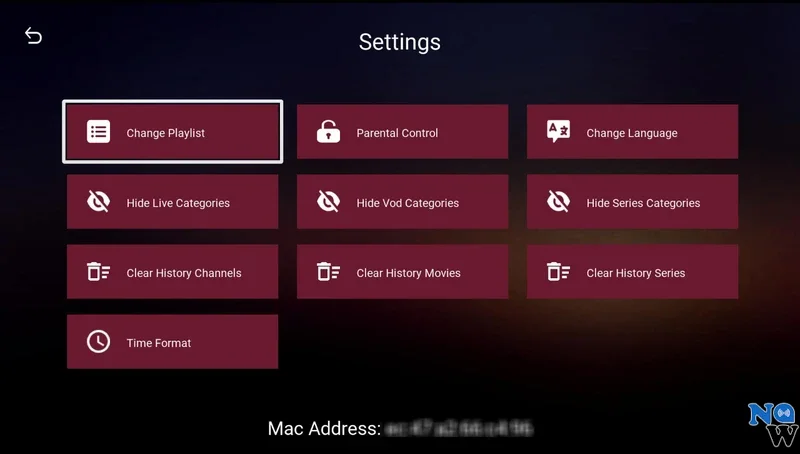Viewport: 800px width, 454px height.
Task: Click the clock icon for Time Format
Action: click(98, 342)
